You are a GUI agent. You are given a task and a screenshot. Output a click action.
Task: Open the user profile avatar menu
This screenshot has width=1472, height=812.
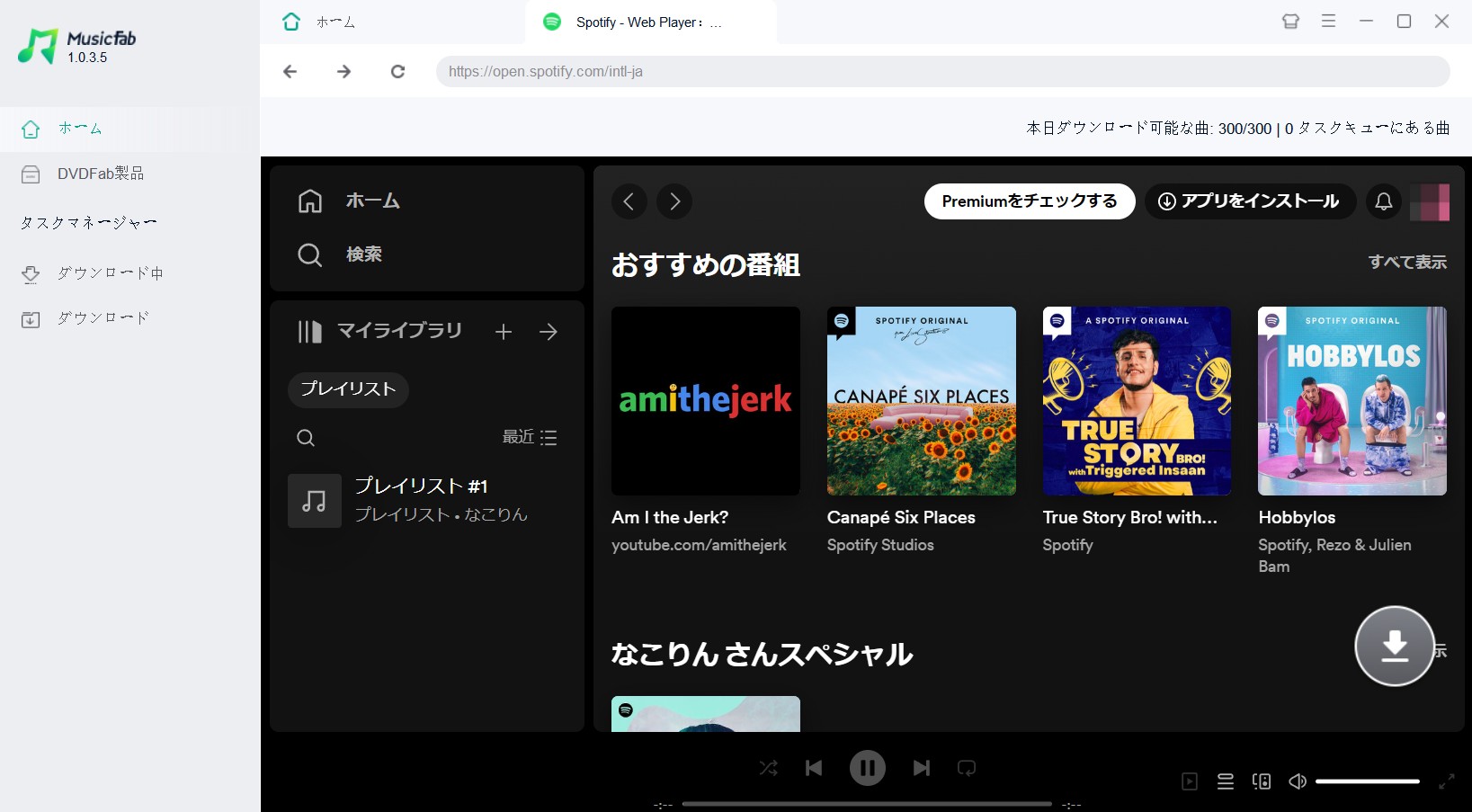tap(1430, 202)
